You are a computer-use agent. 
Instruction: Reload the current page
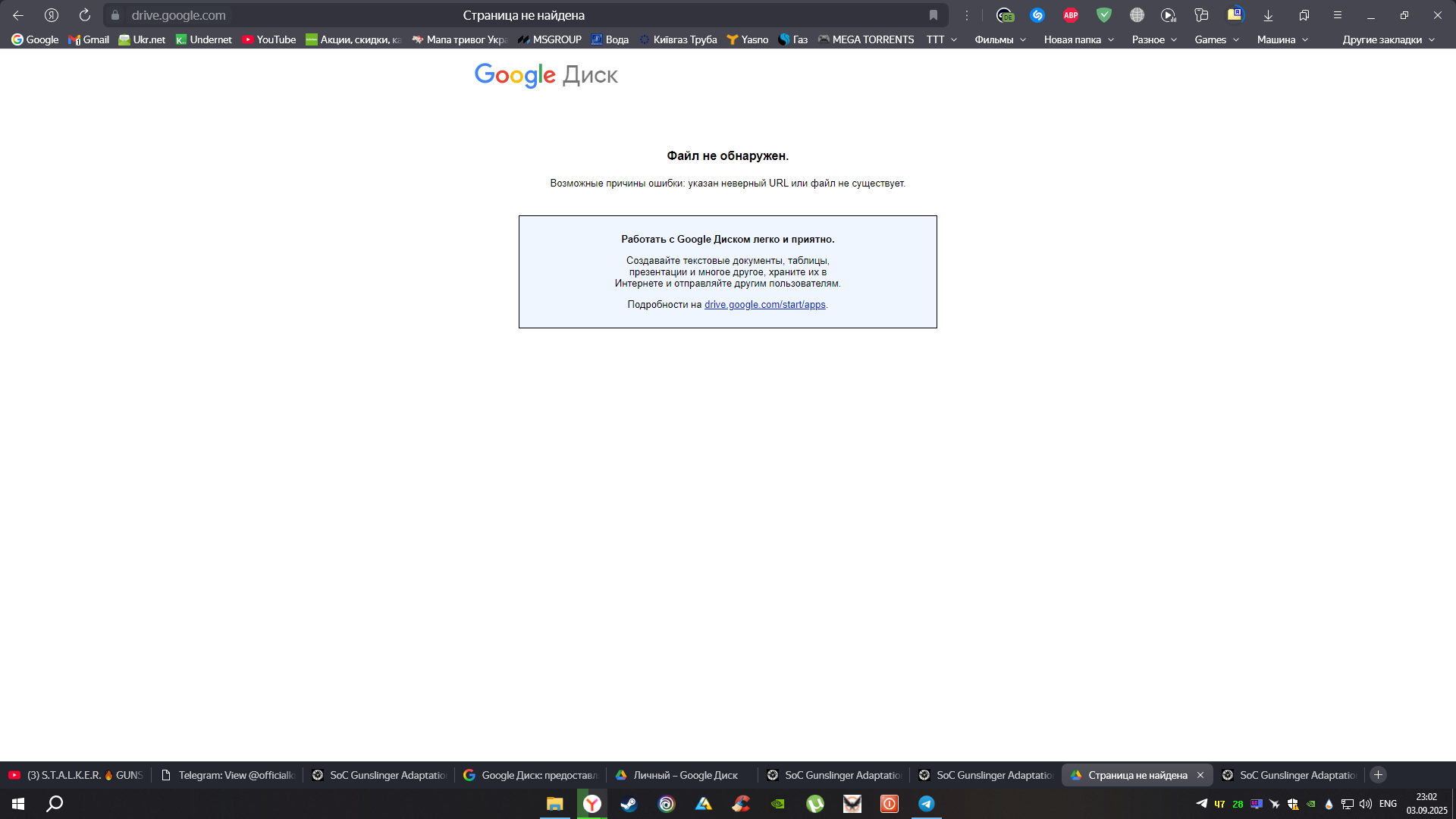[85, 15]
